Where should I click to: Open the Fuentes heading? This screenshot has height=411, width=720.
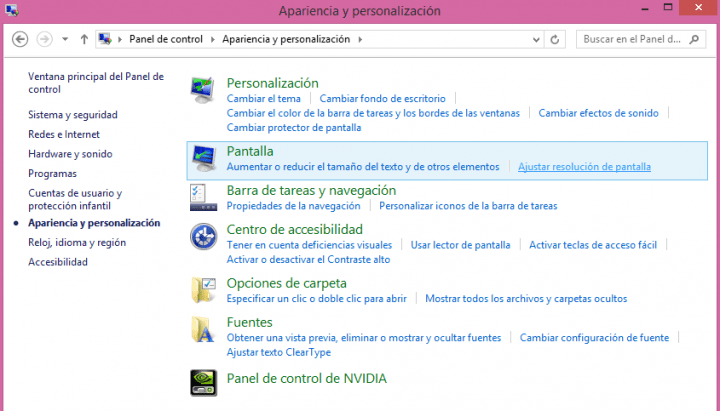[249, 322]
